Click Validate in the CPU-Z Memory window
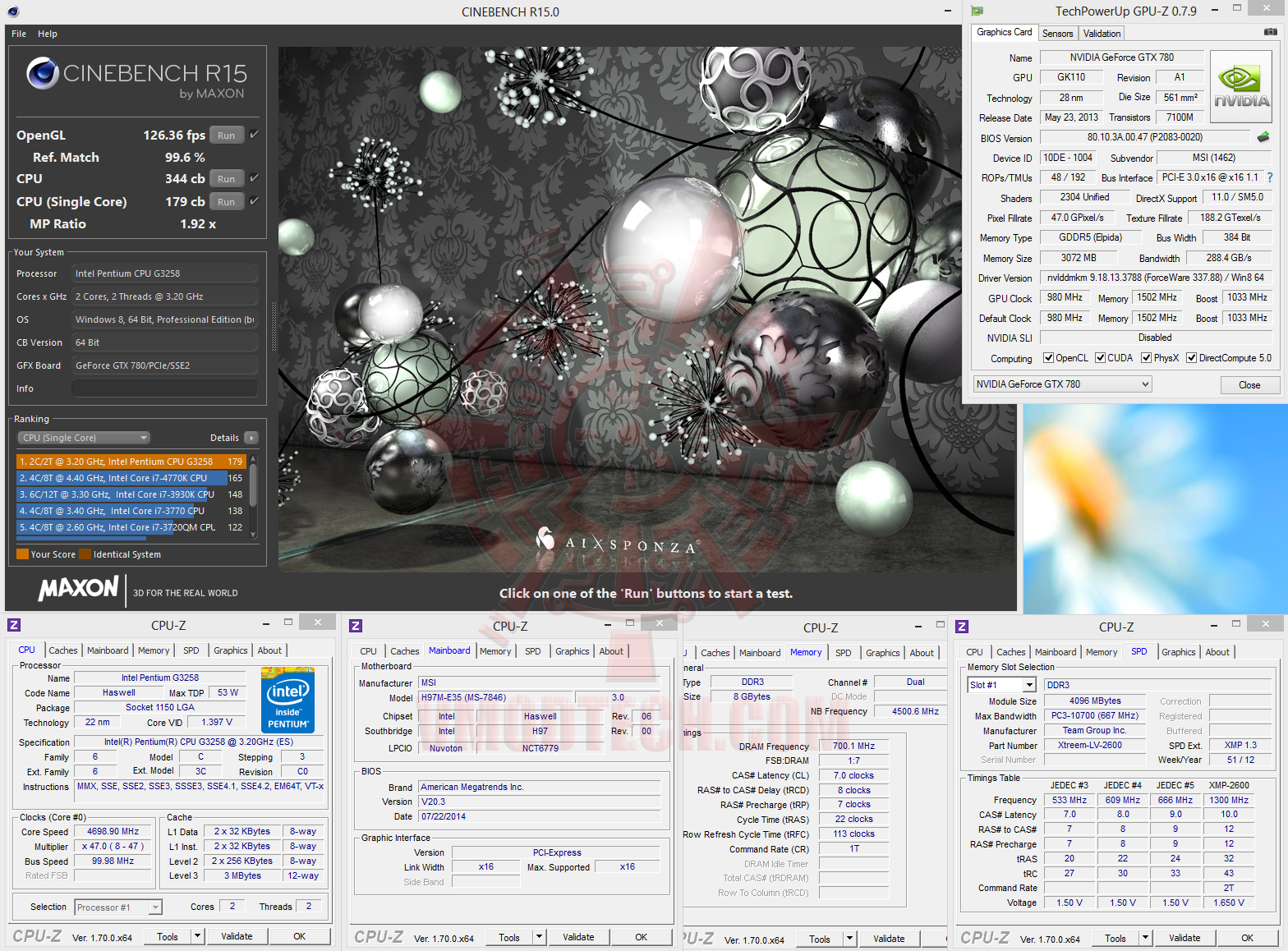This screenshot has width=1288, height=951. [889, 939]
